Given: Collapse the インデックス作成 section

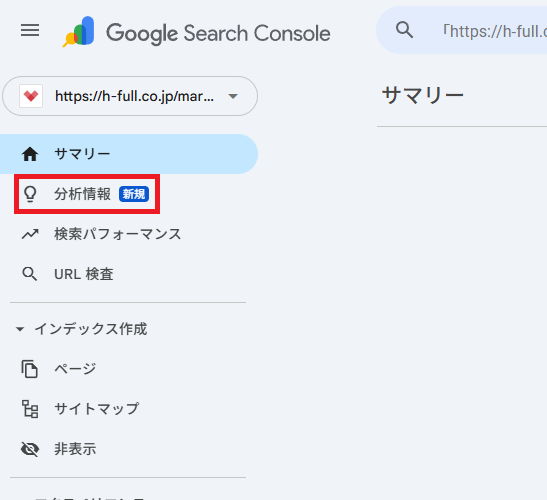Looking at the screenshot, I should click(x=20, y=329).
